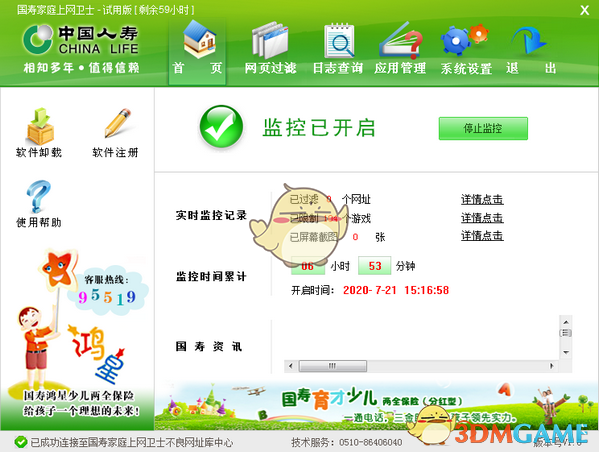Open 使用帮助 question mark icon
The image size is (599, 452).
click(x=38, y=196)
